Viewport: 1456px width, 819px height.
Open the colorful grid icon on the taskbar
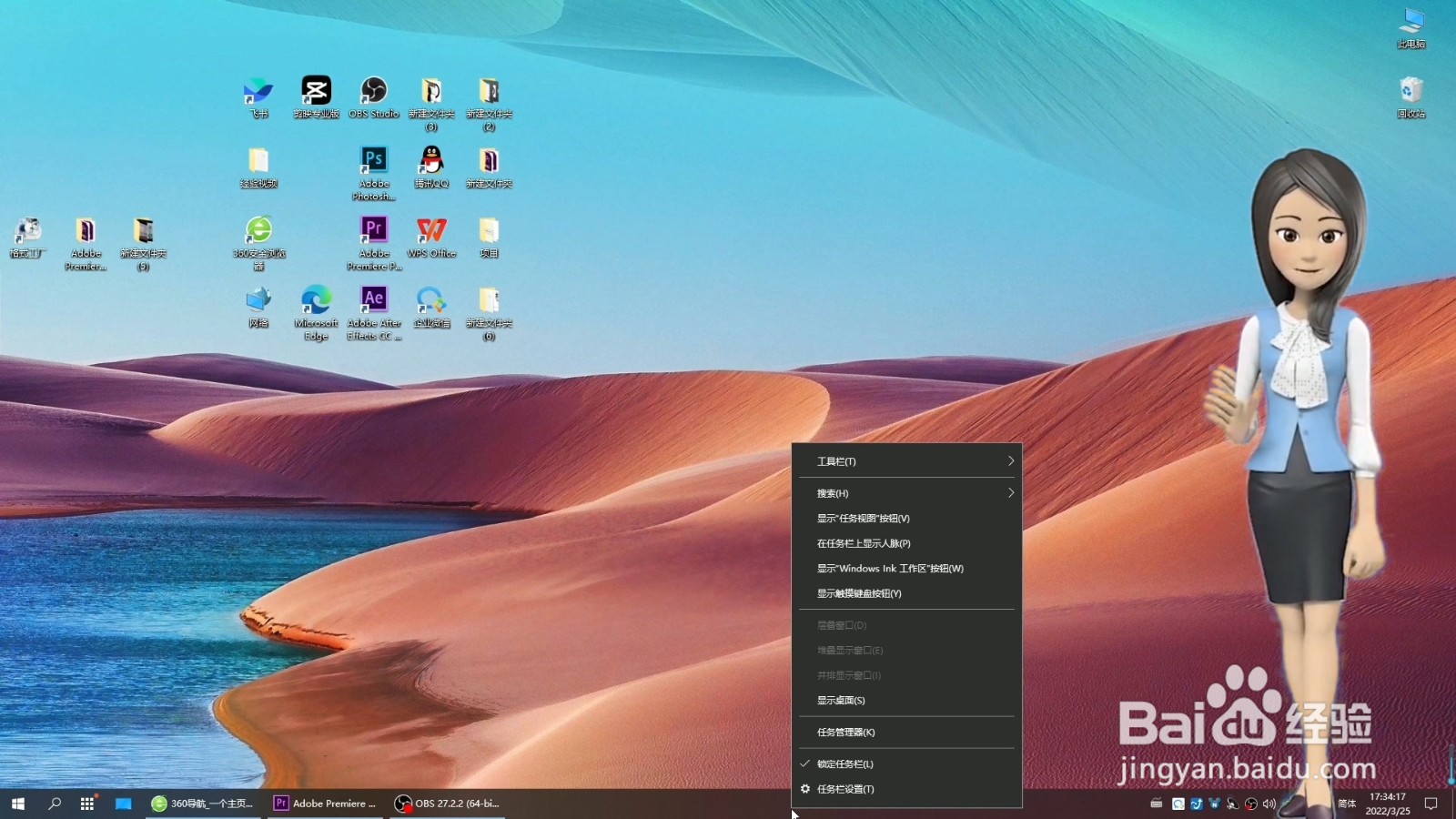87,804
